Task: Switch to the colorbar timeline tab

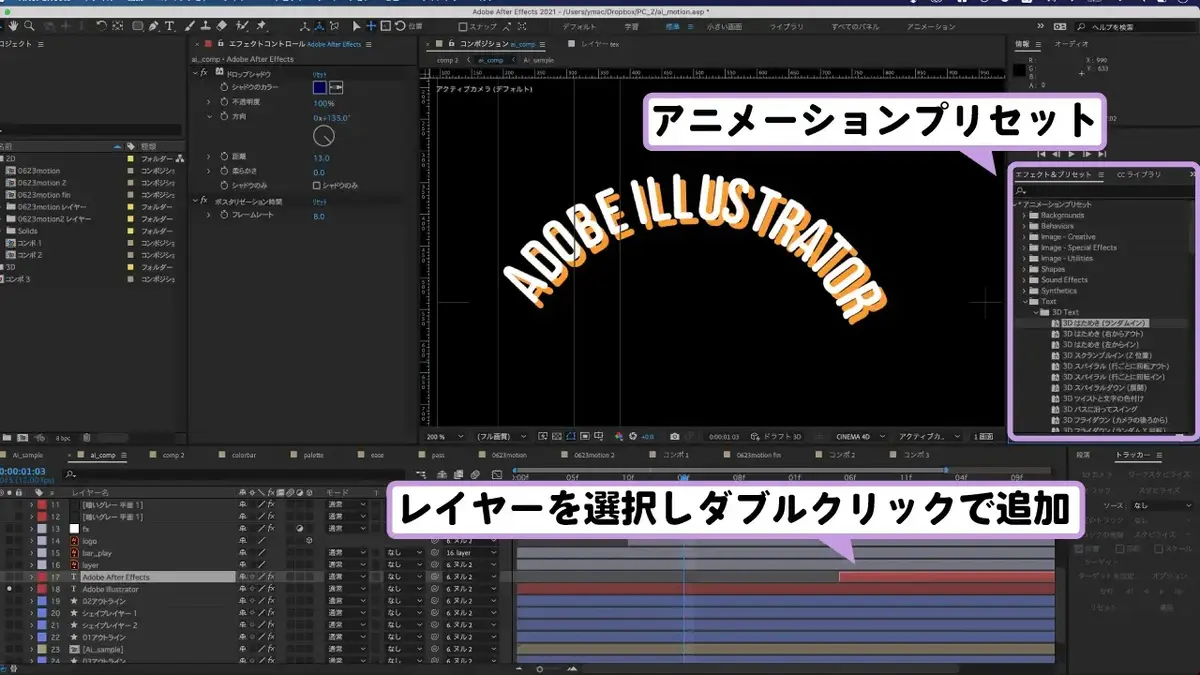Action: pyautogui.click(x=244, y=455)
